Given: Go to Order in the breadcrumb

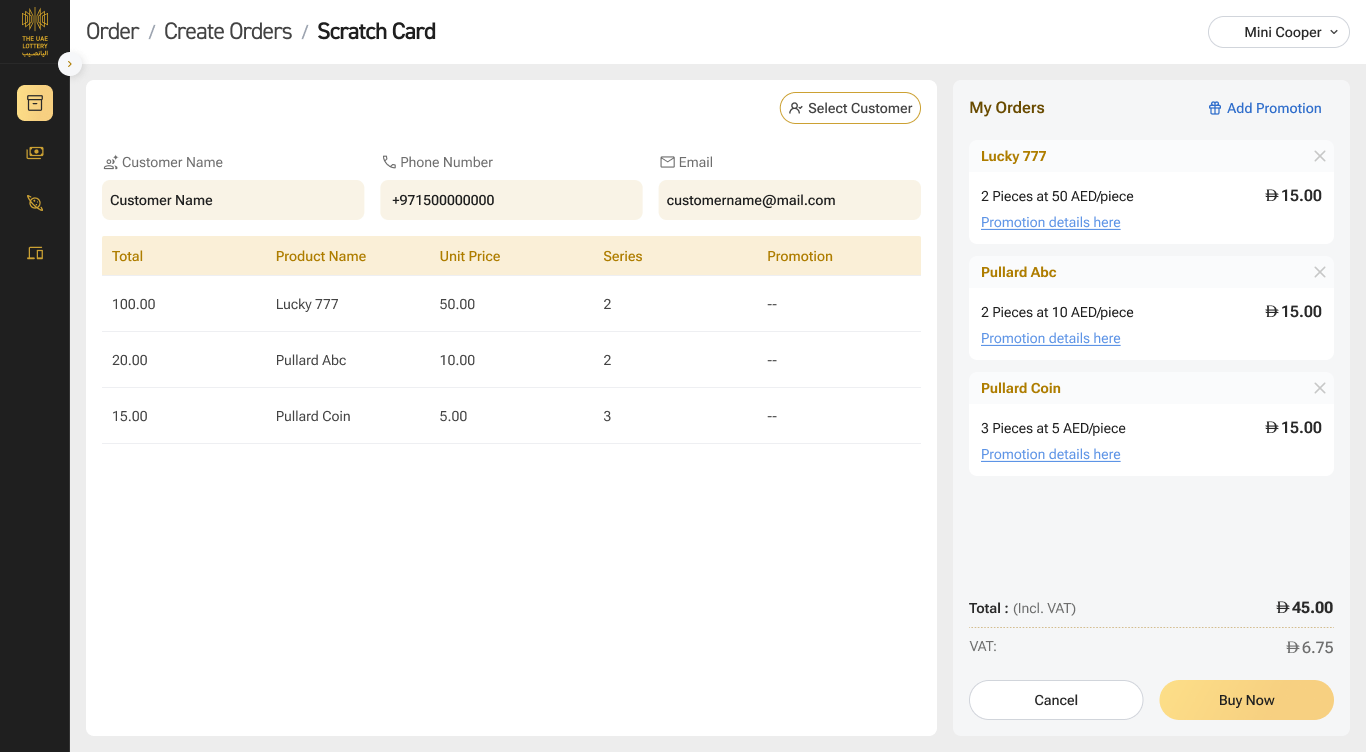Looking at the screenshot, I should (x=112, y=32).
